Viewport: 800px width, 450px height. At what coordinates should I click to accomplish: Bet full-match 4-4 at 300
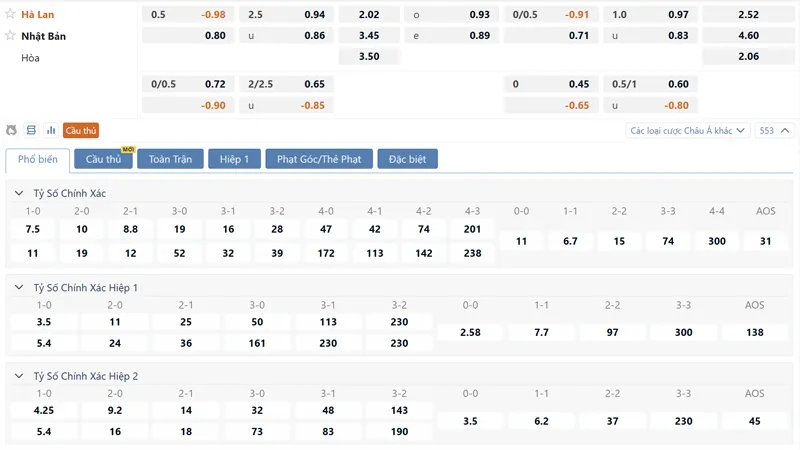[x=717, y=241]
